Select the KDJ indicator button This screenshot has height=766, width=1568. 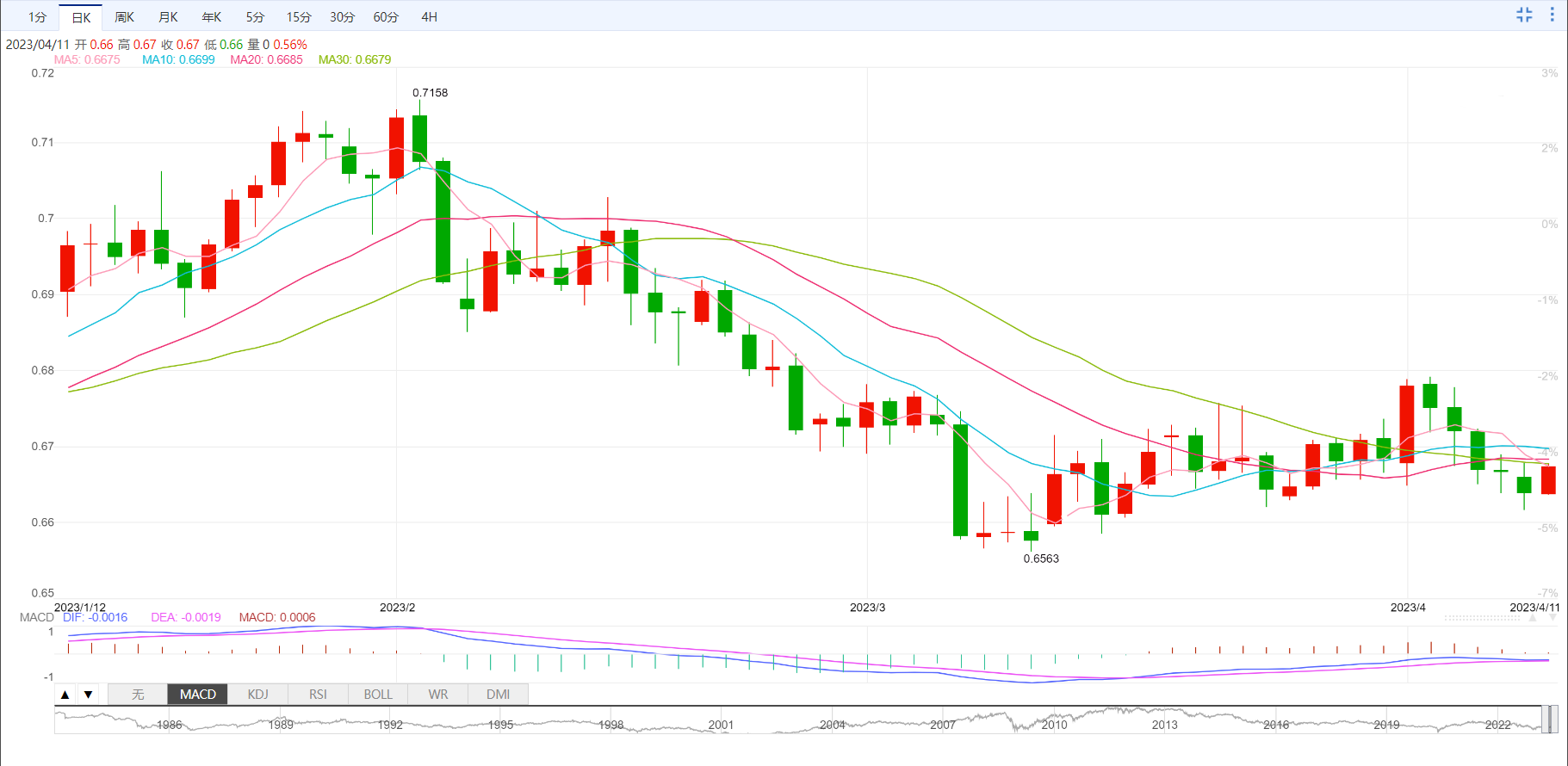pos(257,695)
